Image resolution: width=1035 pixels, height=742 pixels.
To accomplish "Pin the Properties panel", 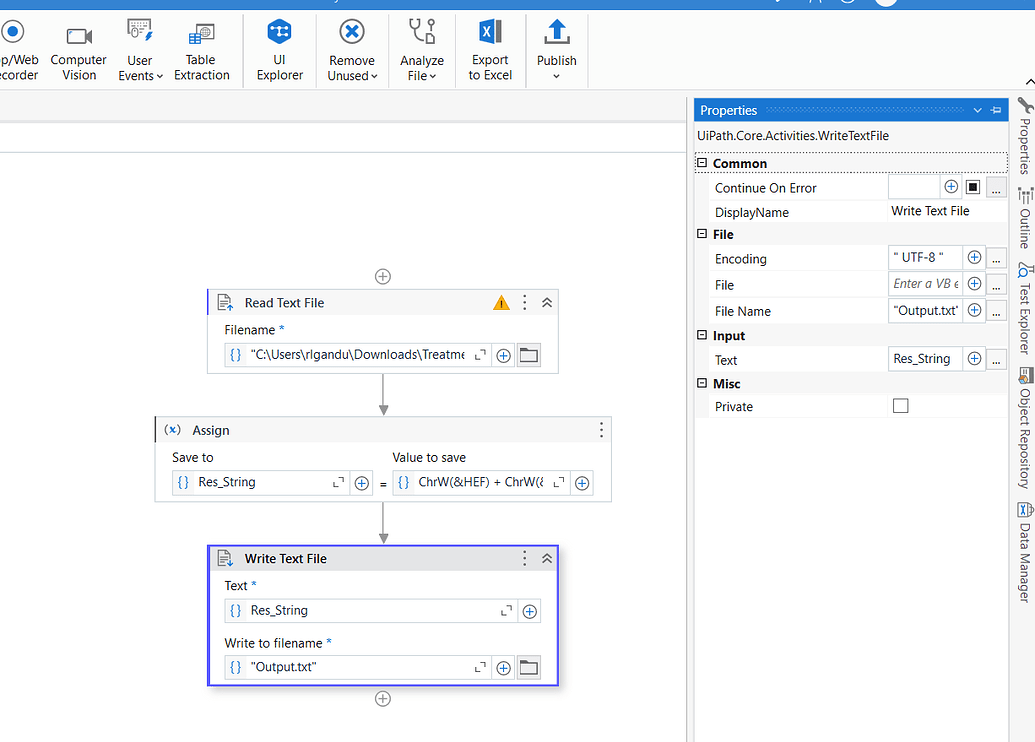I will point(996,110).
